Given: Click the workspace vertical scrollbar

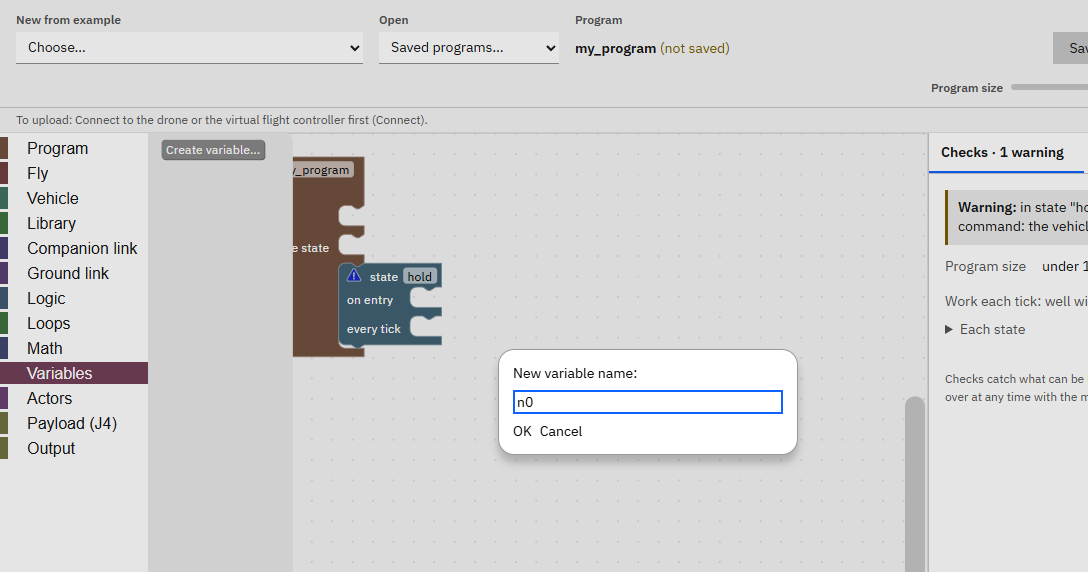Looking at the screenshot, I should point(915,484).
